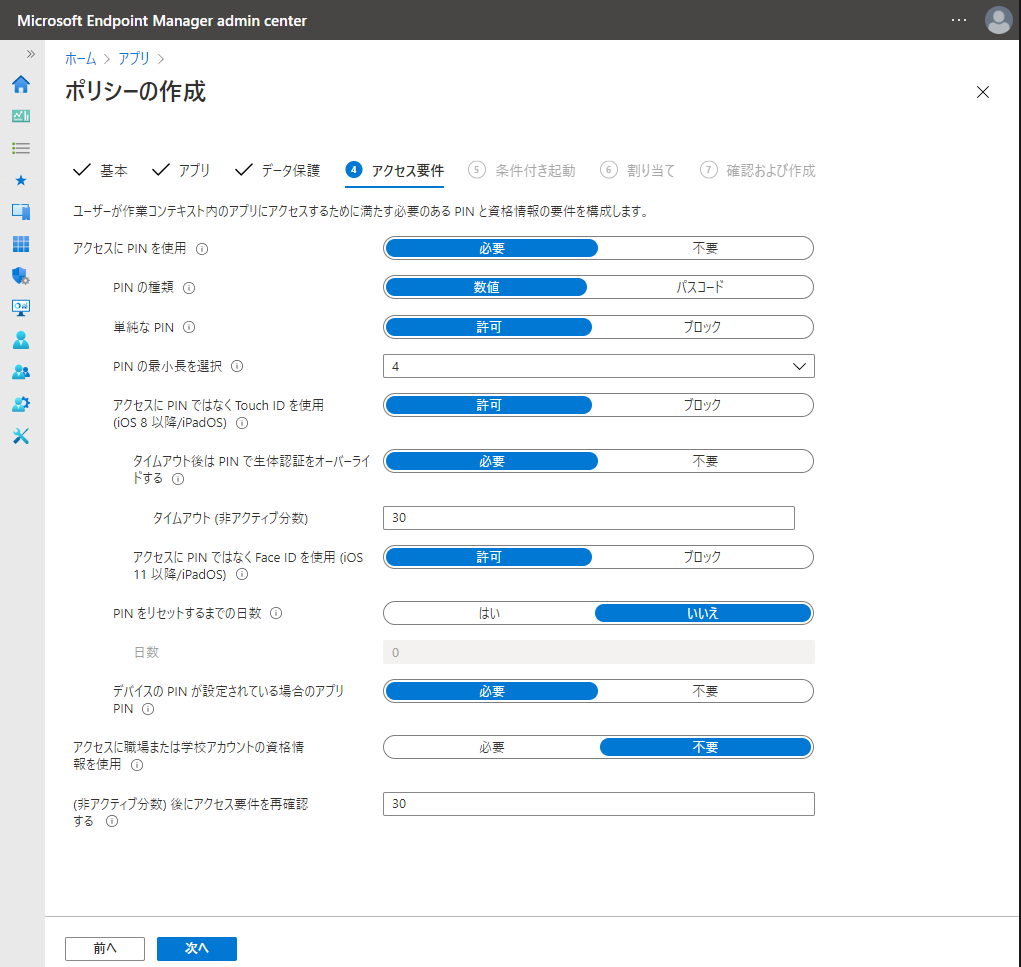Set アクセスに PIN を使用 to 不要

[x=705, y=248]
